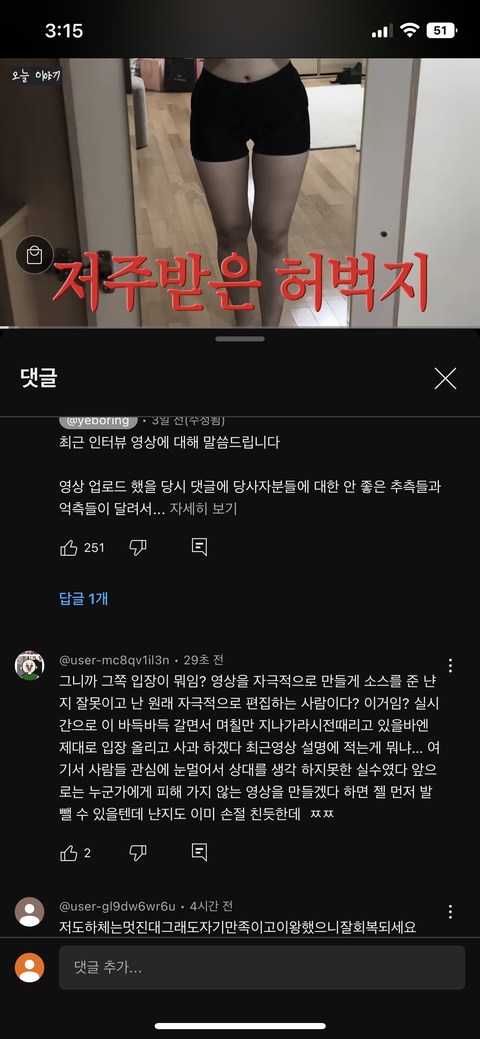
Task: Tap the @yeboring channel name badge
Action: coord(98,420)
